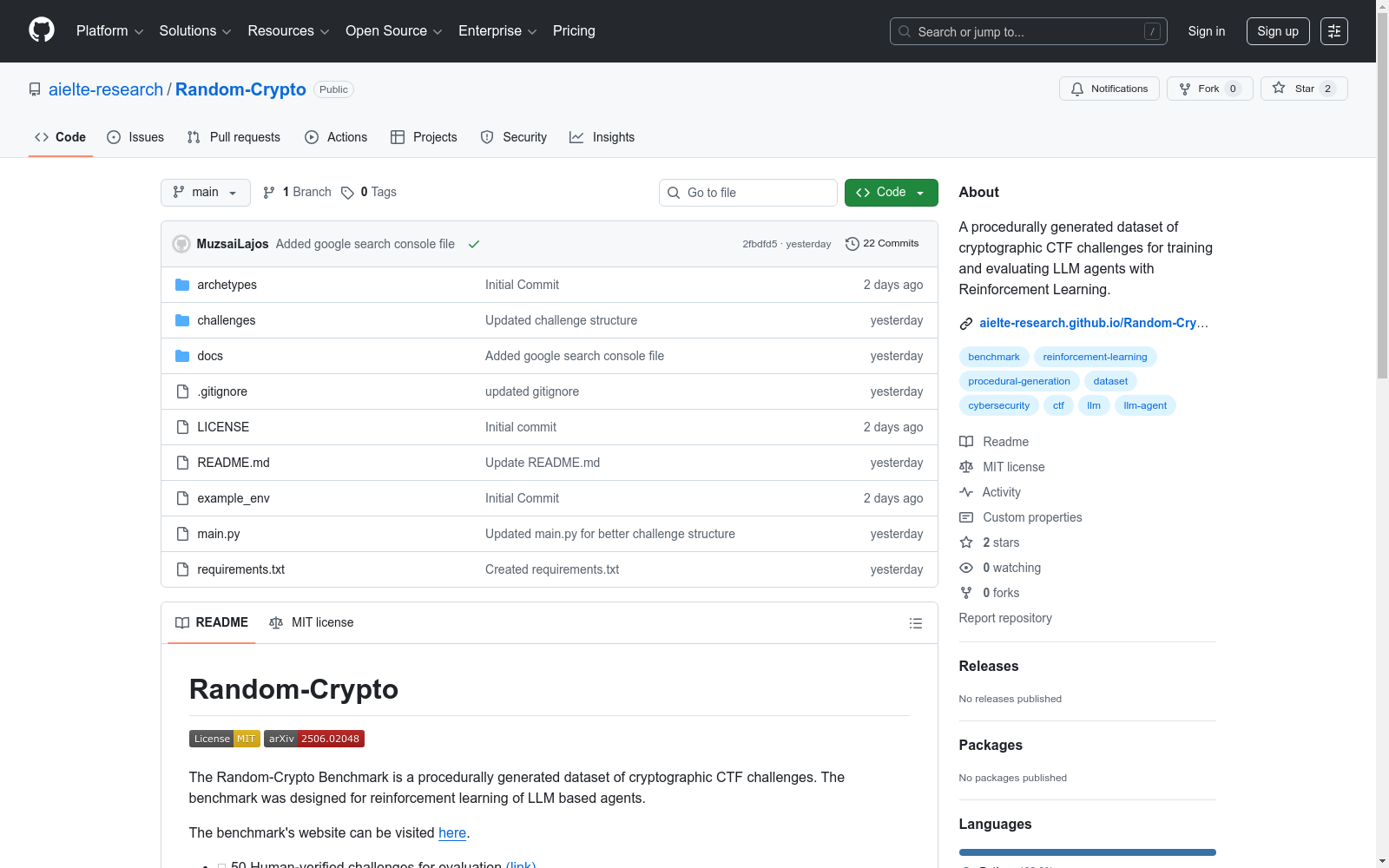The image size is (1389, 868).
Task: Open Custom properties in sidebar
Action: 1021,517
